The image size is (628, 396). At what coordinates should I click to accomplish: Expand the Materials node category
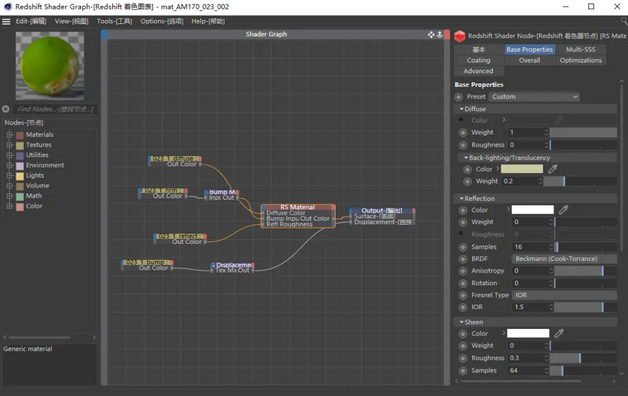point(10,135)
